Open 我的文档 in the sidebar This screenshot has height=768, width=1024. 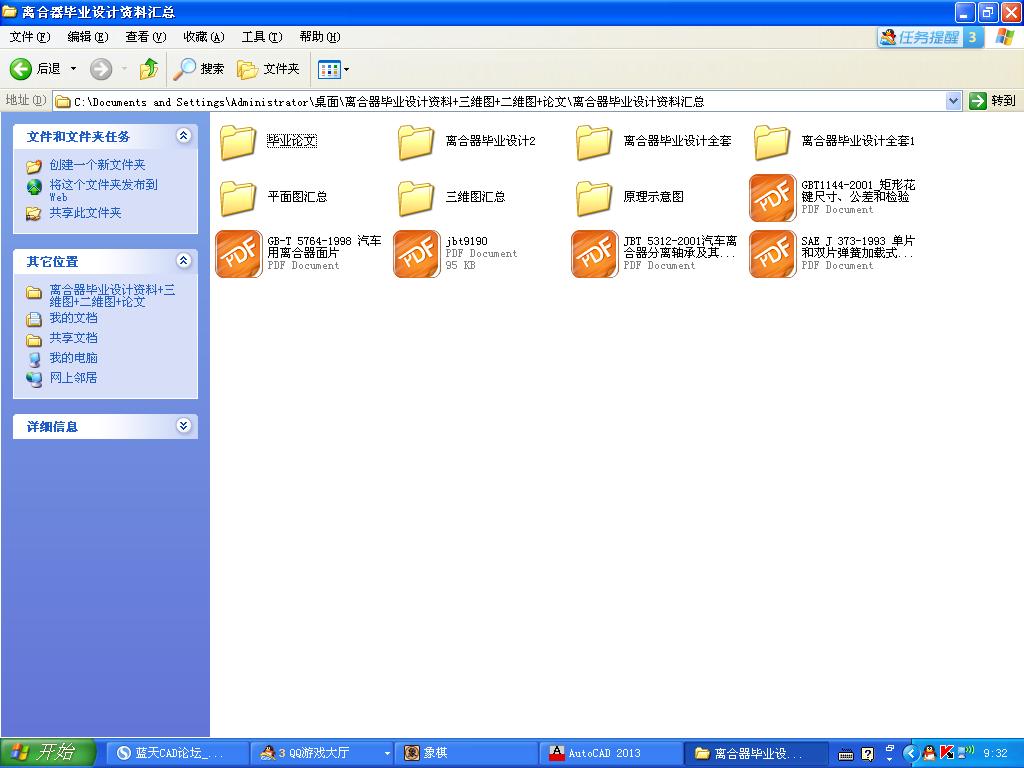click(x=73, y=318)
